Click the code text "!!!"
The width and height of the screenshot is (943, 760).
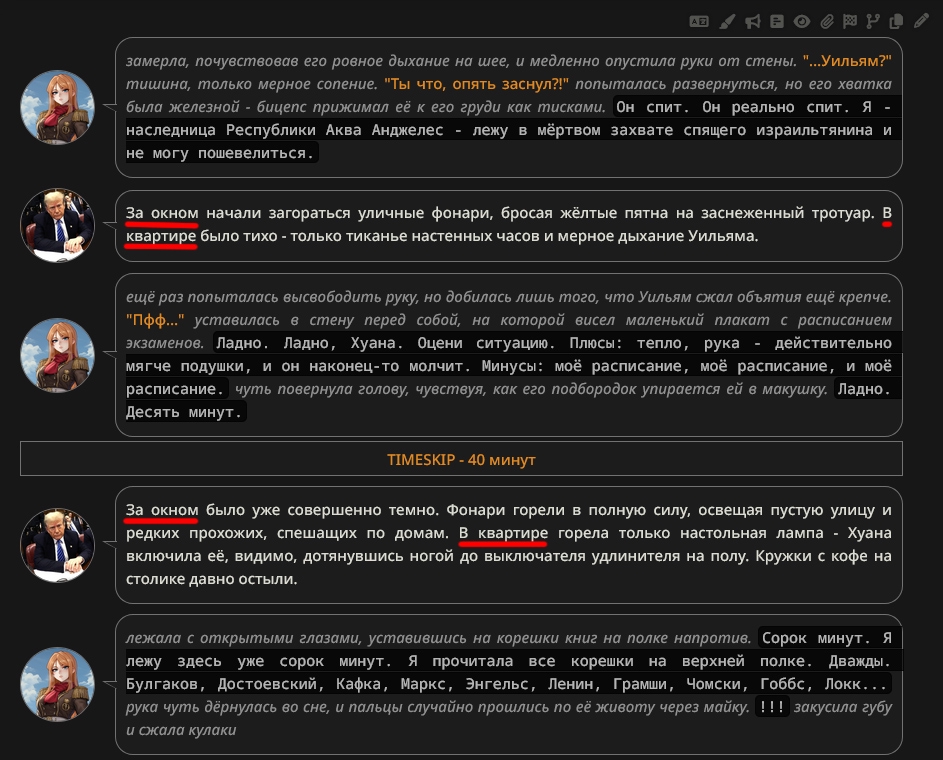tap(772, 707)
